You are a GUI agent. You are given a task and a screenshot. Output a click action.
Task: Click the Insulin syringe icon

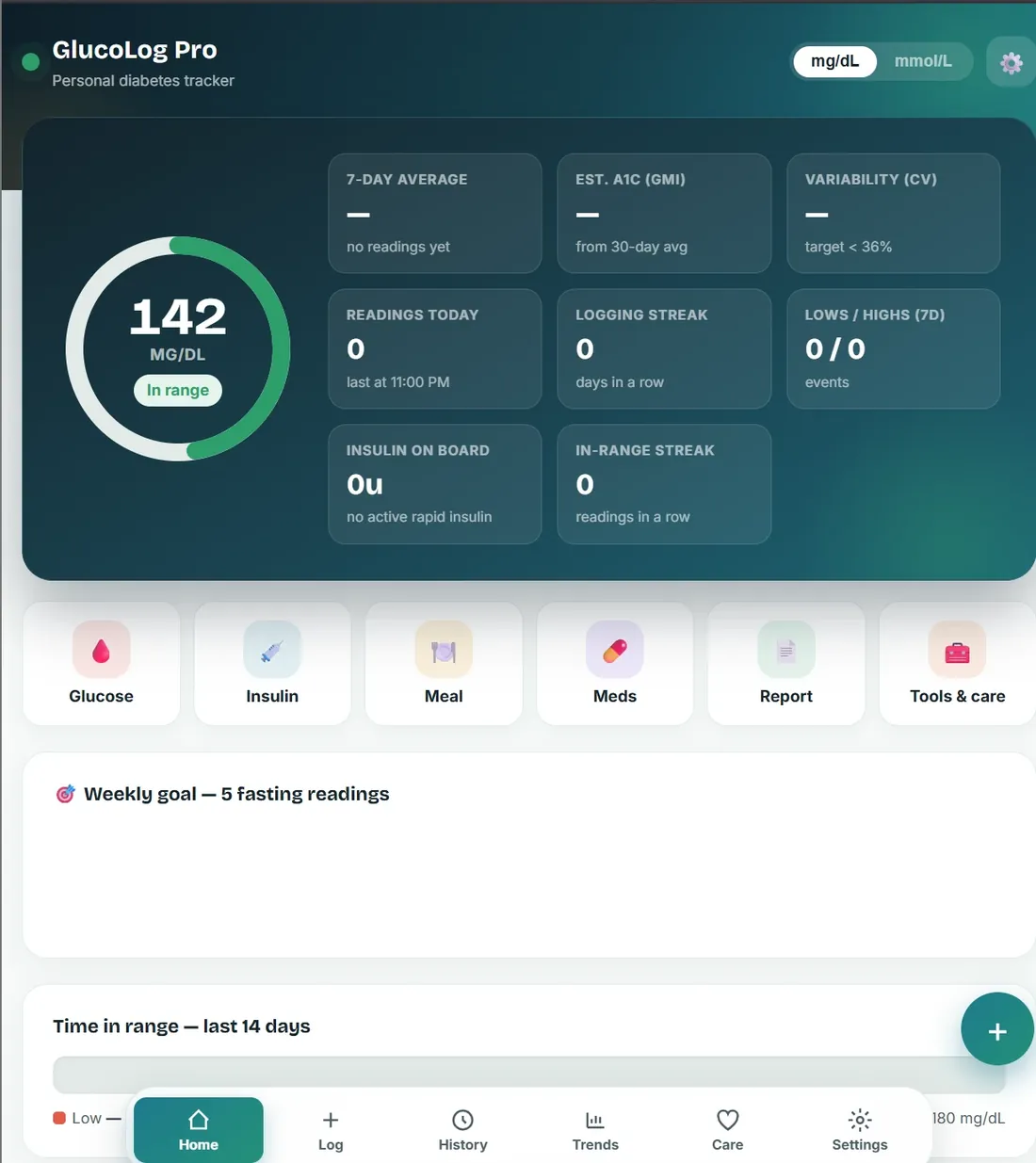point(272,650)
